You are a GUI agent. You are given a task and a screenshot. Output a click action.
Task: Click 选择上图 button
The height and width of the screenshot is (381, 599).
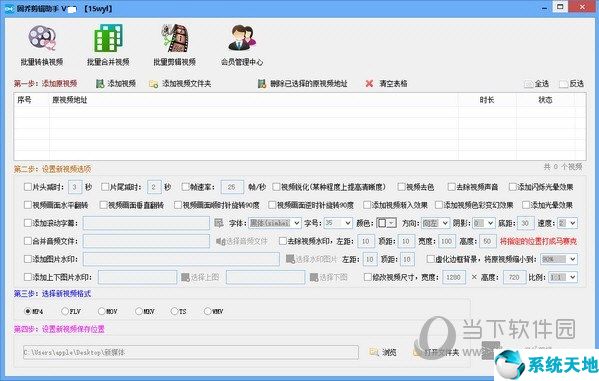pos(200,277)
